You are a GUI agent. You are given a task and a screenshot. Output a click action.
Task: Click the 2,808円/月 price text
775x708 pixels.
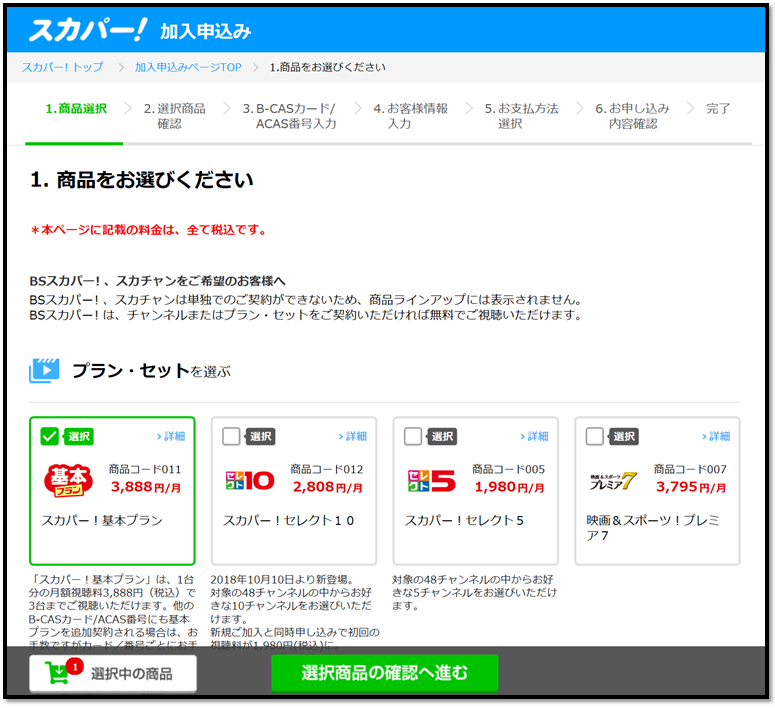click(327, 487)
